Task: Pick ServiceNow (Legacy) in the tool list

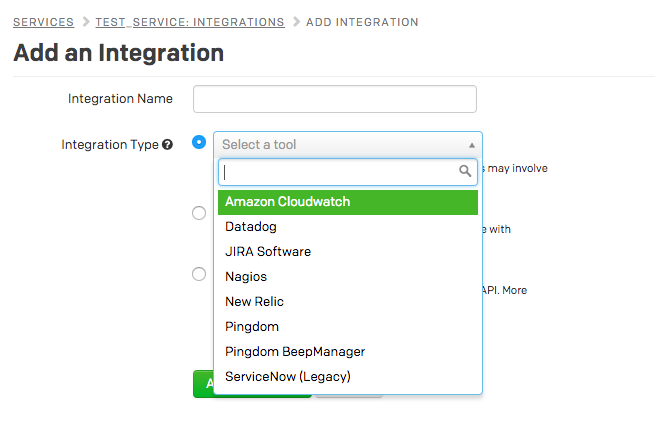Action: pos(348,377)
